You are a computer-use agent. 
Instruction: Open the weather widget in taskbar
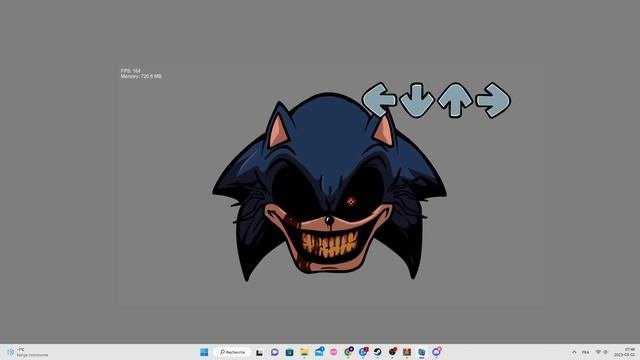(x=27, y=352)
